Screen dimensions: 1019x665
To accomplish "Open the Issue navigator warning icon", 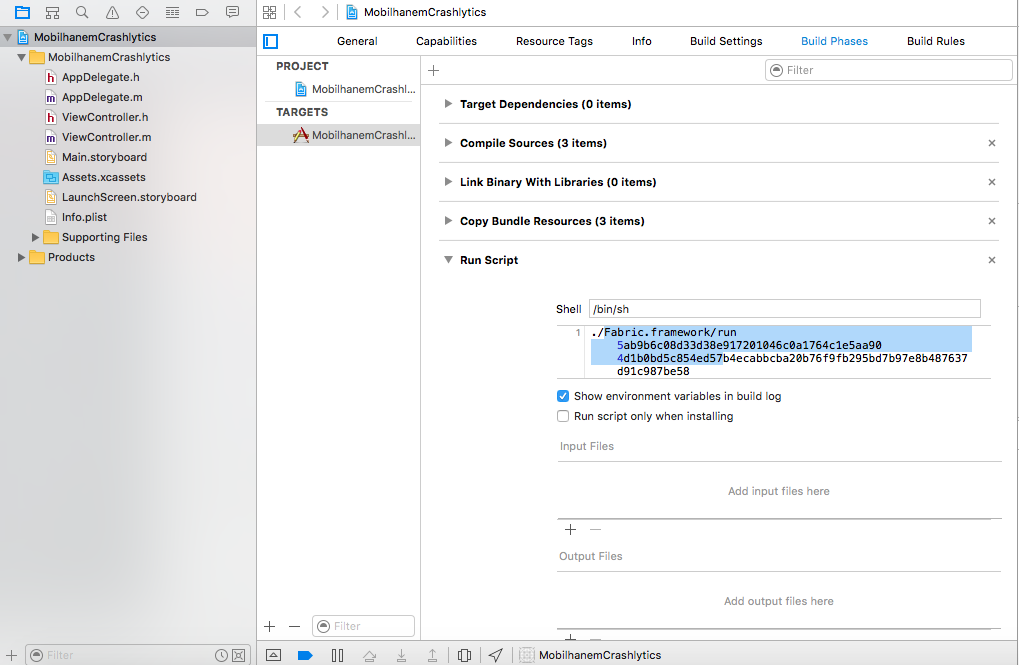I will tap(112, 12).
